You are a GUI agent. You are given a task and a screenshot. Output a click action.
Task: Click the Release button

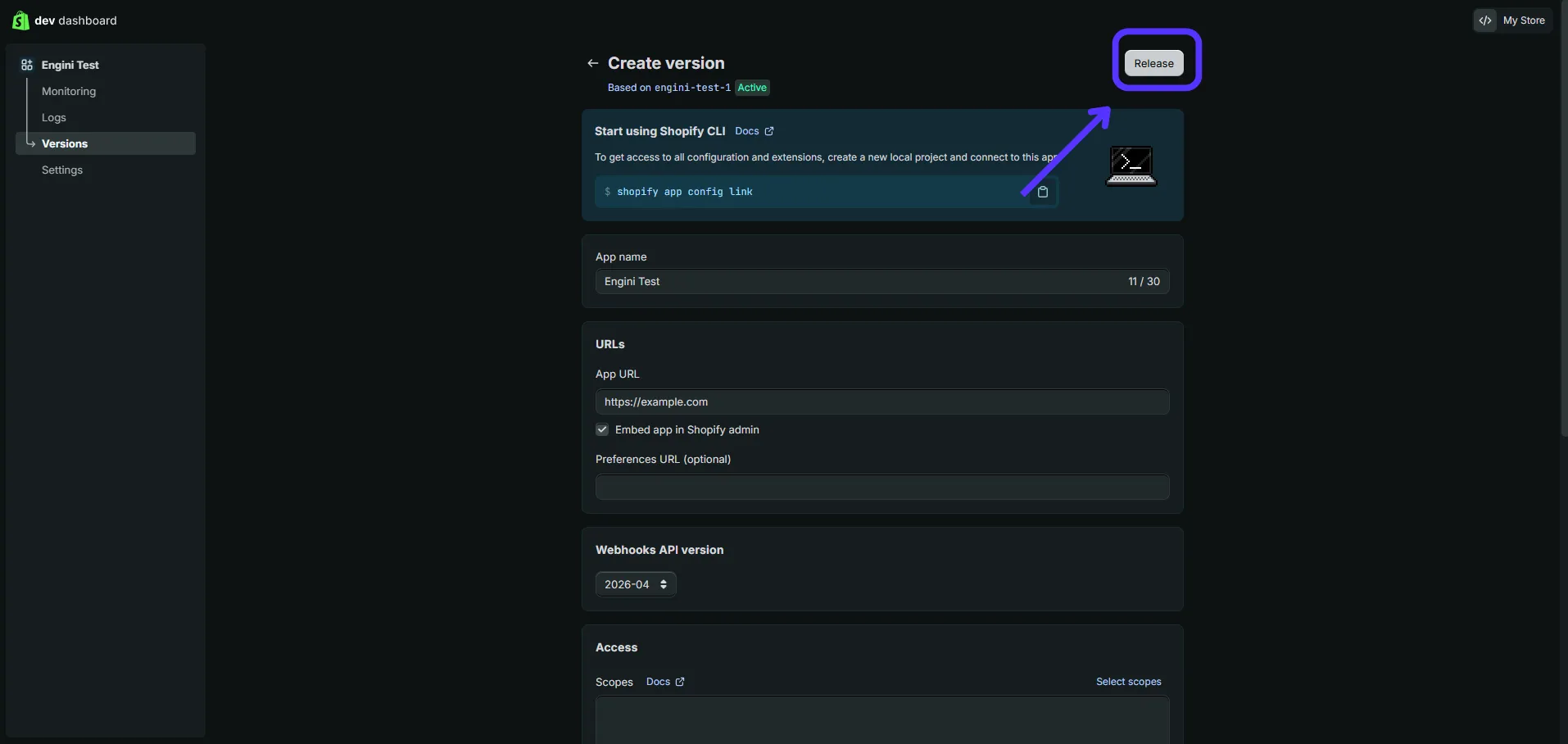(1153, 63)
